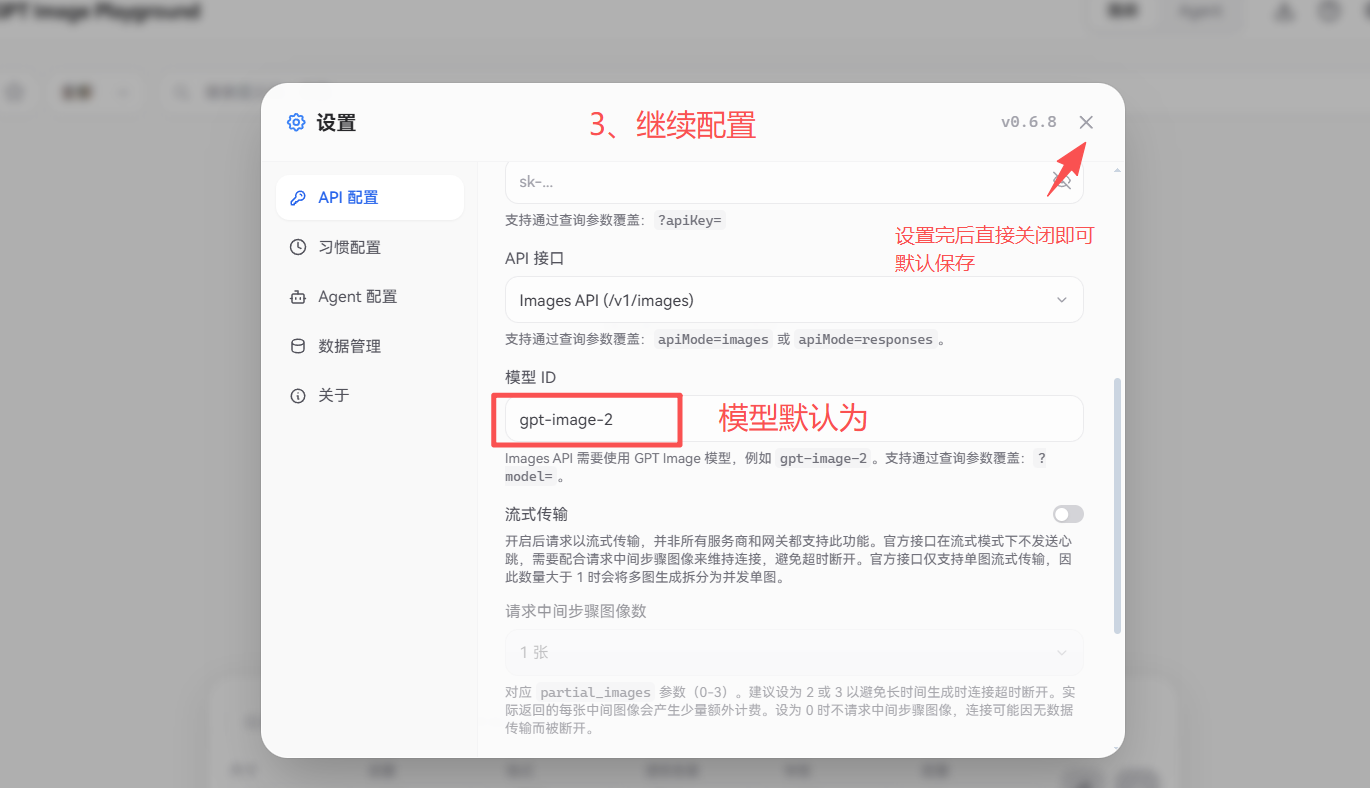This screenshot has height=788, width=1370.
Task: Click the 模型 ID gpt-image-2 field
Action: 794,419
